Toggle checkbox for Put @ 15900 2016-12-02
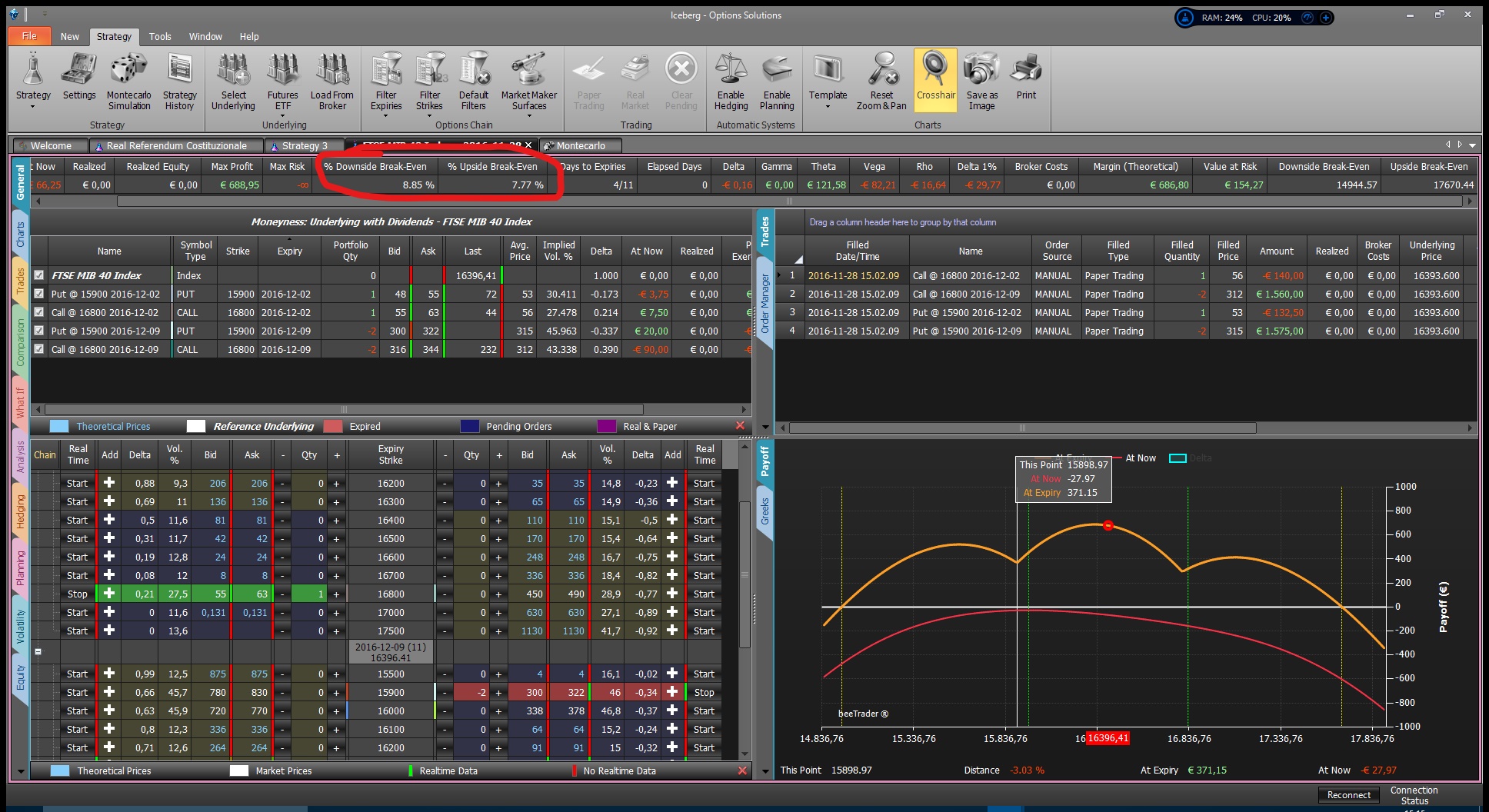The width and height of the screenshot is (1489, 812). [x=39, y=294]
